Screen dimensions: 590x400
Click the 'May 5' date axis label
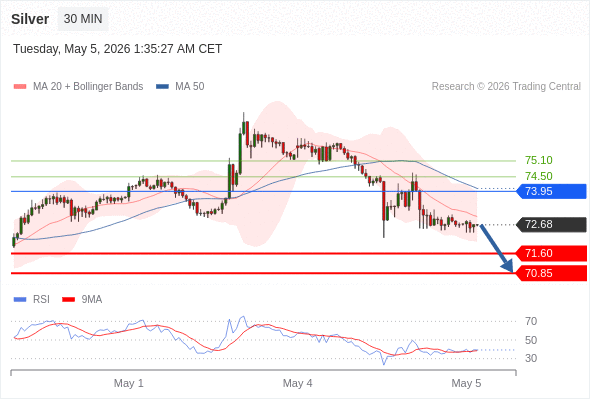466,383
